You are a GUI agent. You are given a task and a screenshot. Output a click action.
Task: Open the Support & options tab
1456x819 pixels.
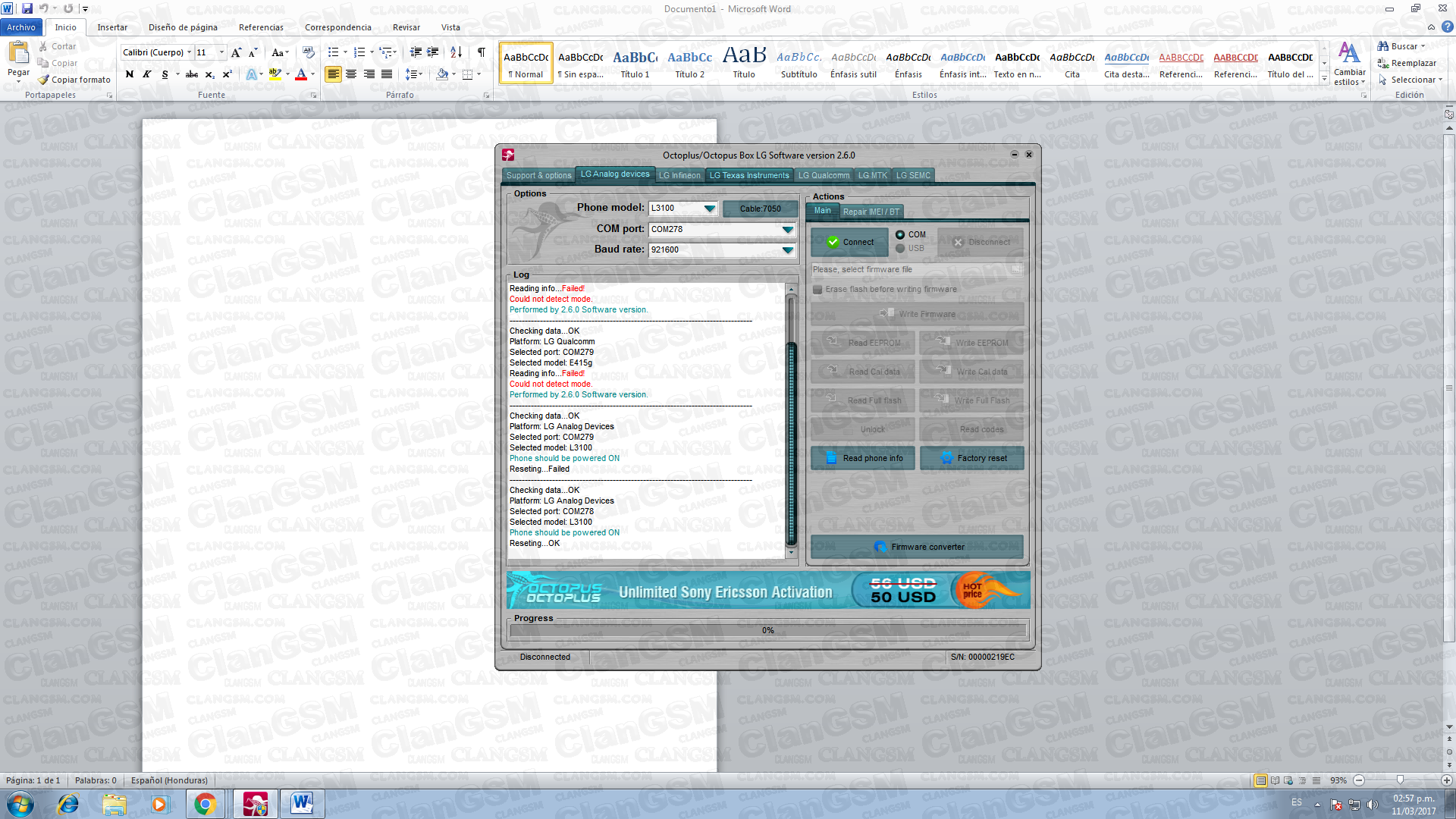pos(539,175)
